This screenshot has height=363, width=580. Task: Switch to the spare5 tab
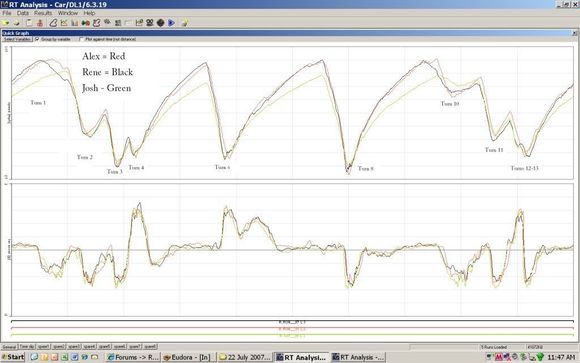click(x=104, y=347)
